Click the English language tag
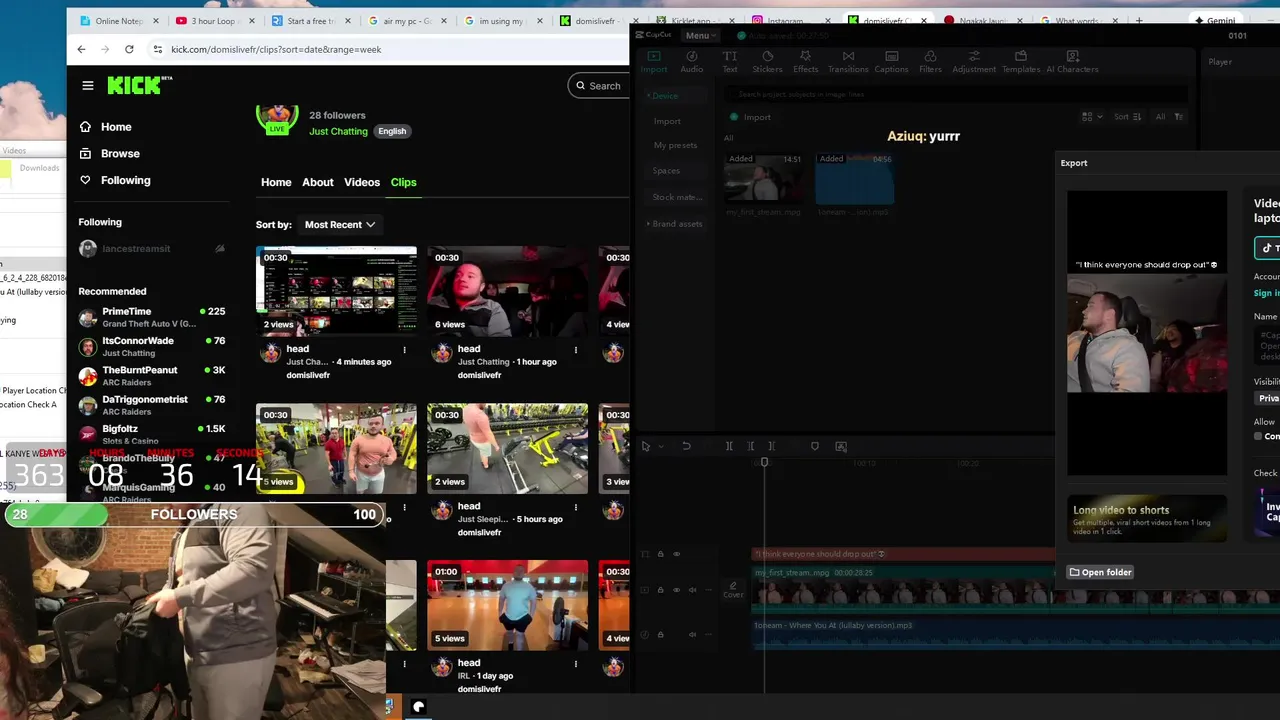Screen dimensions: 1280x720 [392, 131]
